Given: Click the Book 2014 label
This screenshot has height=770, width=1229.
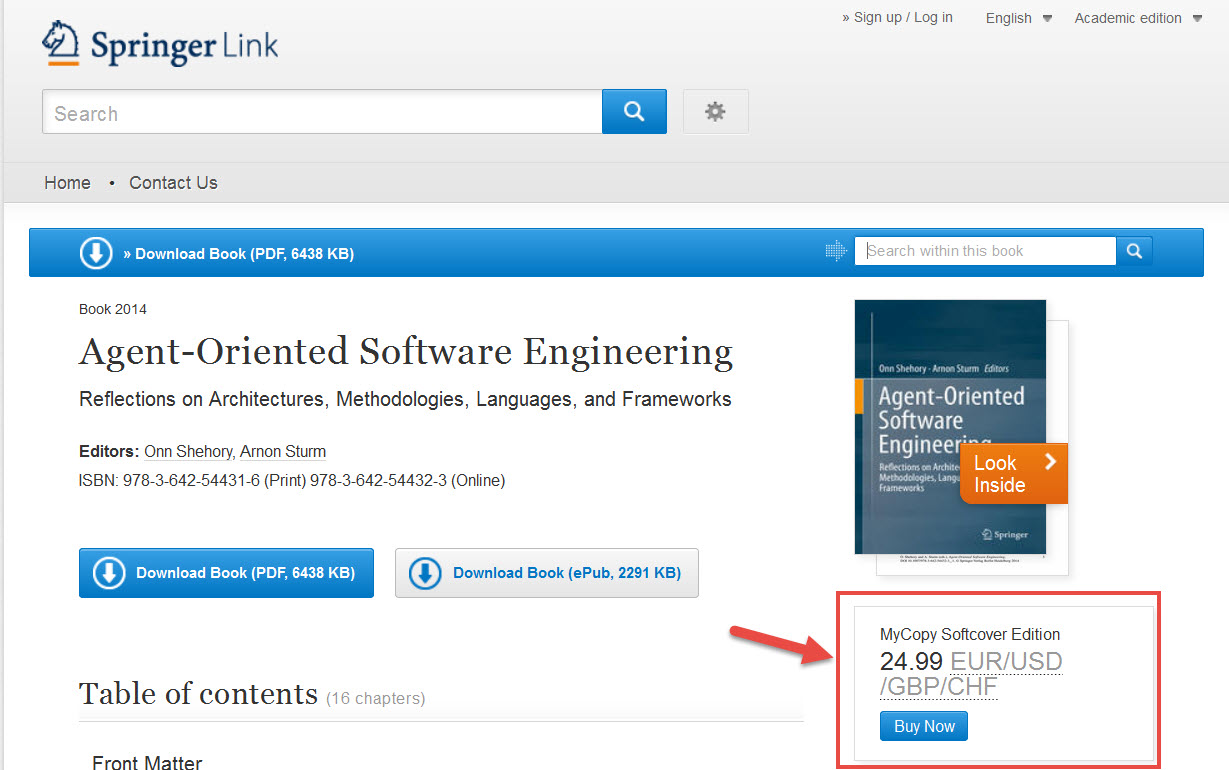Looking at the screenshot, I should click(x=113, y=309).
